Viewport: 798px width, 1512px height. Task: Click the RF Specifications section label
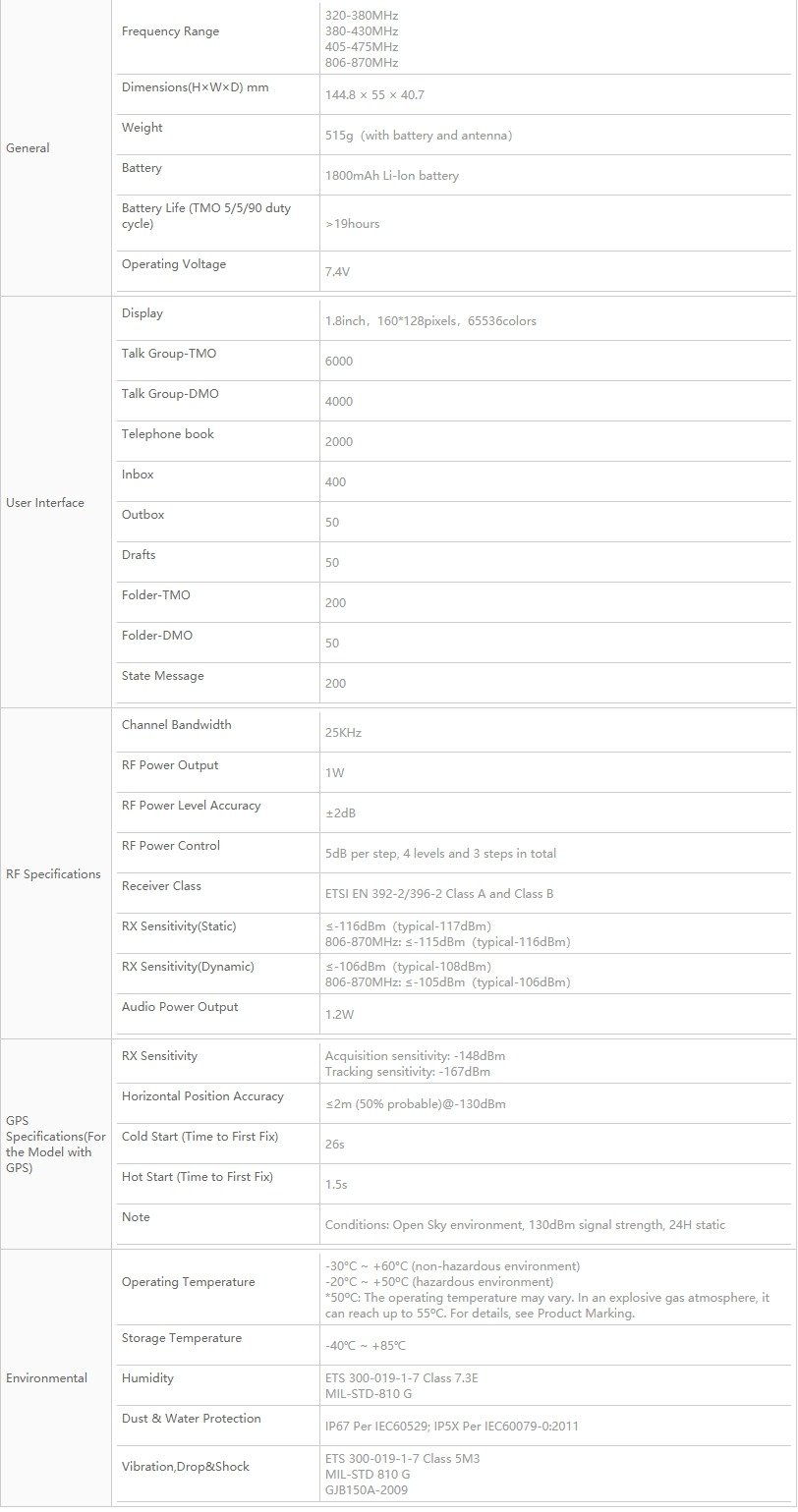click(x=53, y=874)
